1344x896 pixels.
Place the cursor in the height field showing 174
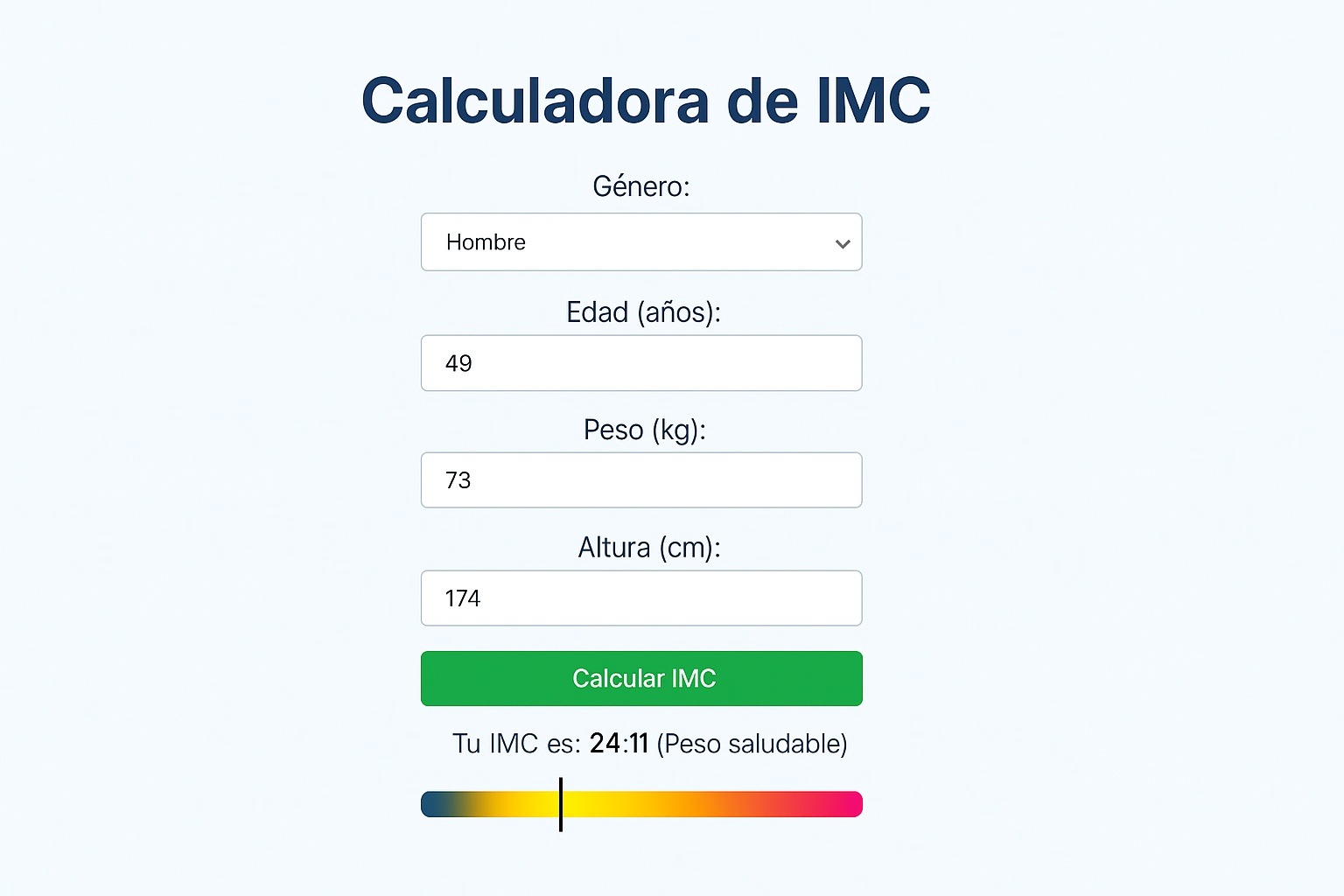640,598
